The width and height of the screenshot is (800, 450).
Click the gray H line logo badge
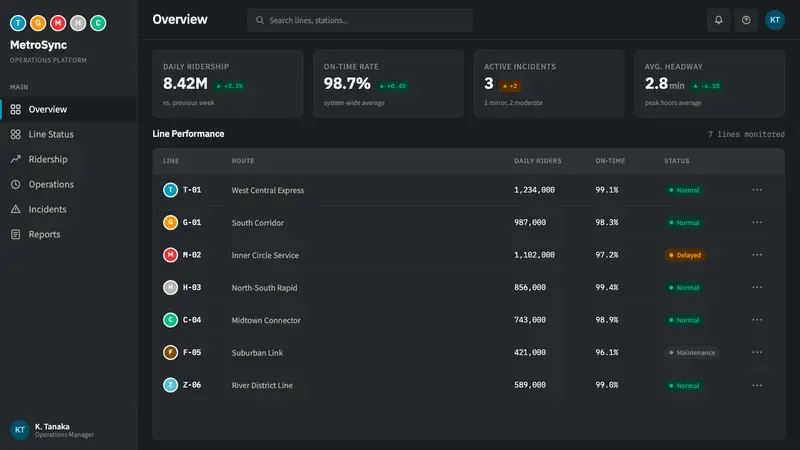(x=78, y=23)
